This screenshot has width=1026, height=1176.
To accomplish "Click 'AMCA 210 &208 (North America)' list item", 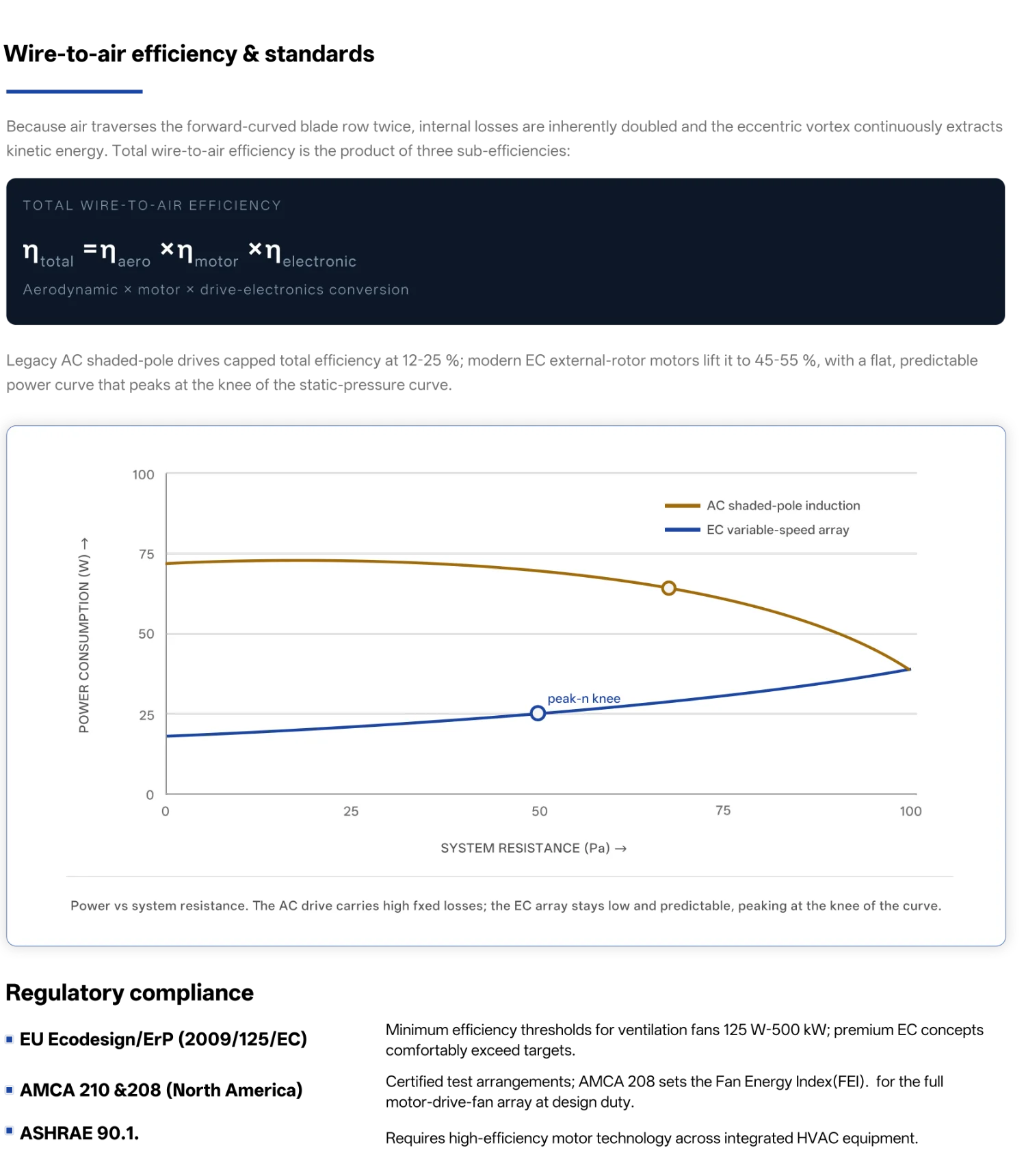I will [161, 1090].
